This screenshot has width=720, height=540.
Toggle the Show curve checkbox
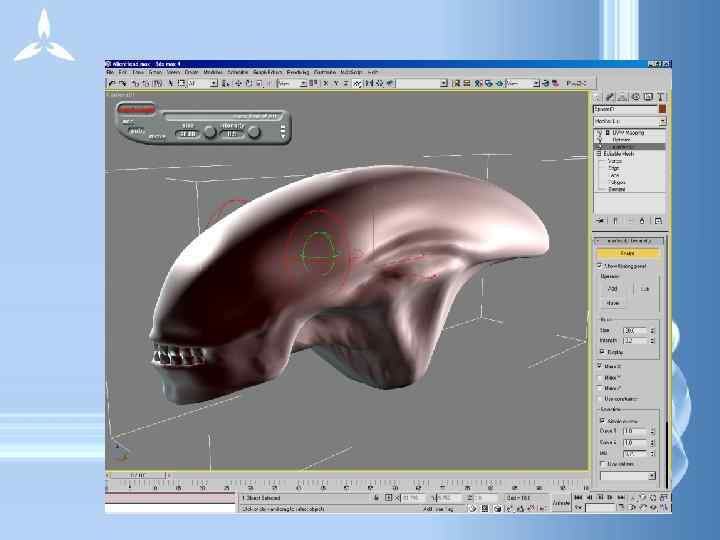(x=602, y=421)
